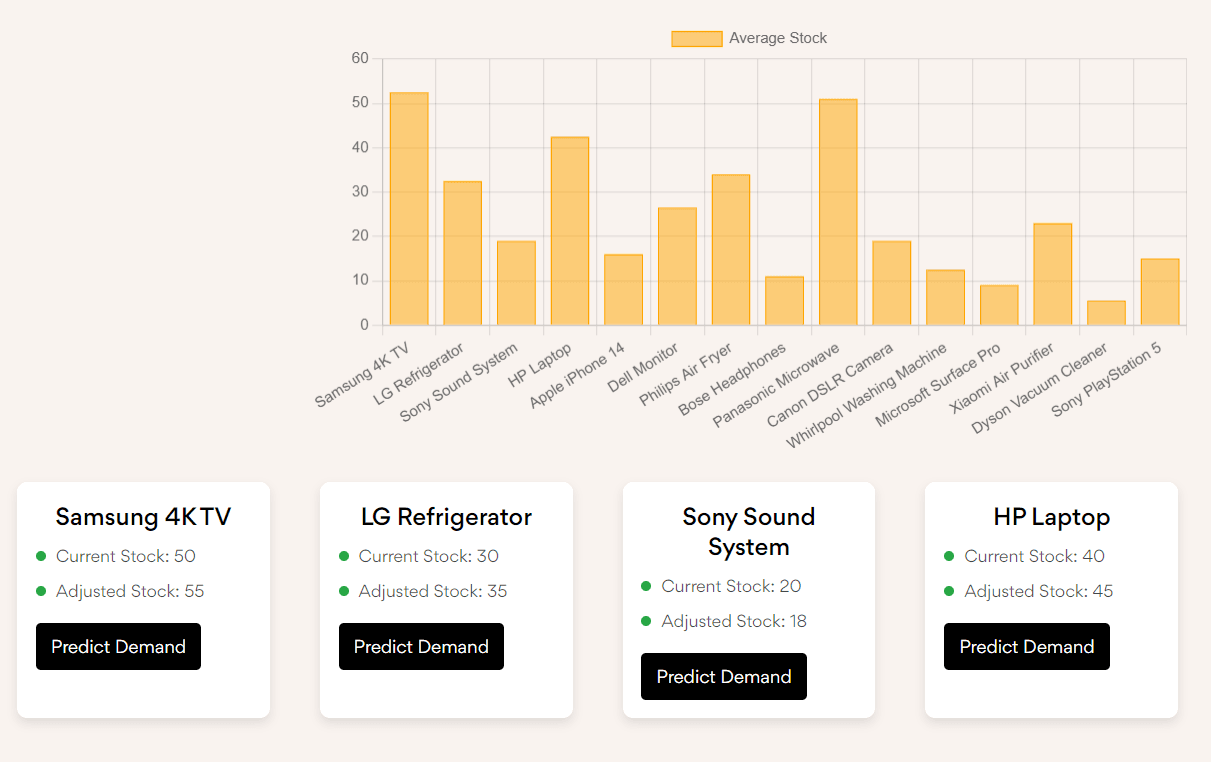Image resolution: width=1211 pixels, height=762 pixels.
Task: Toggle the Average Stock legend swatch
Action: coord(697,38)
